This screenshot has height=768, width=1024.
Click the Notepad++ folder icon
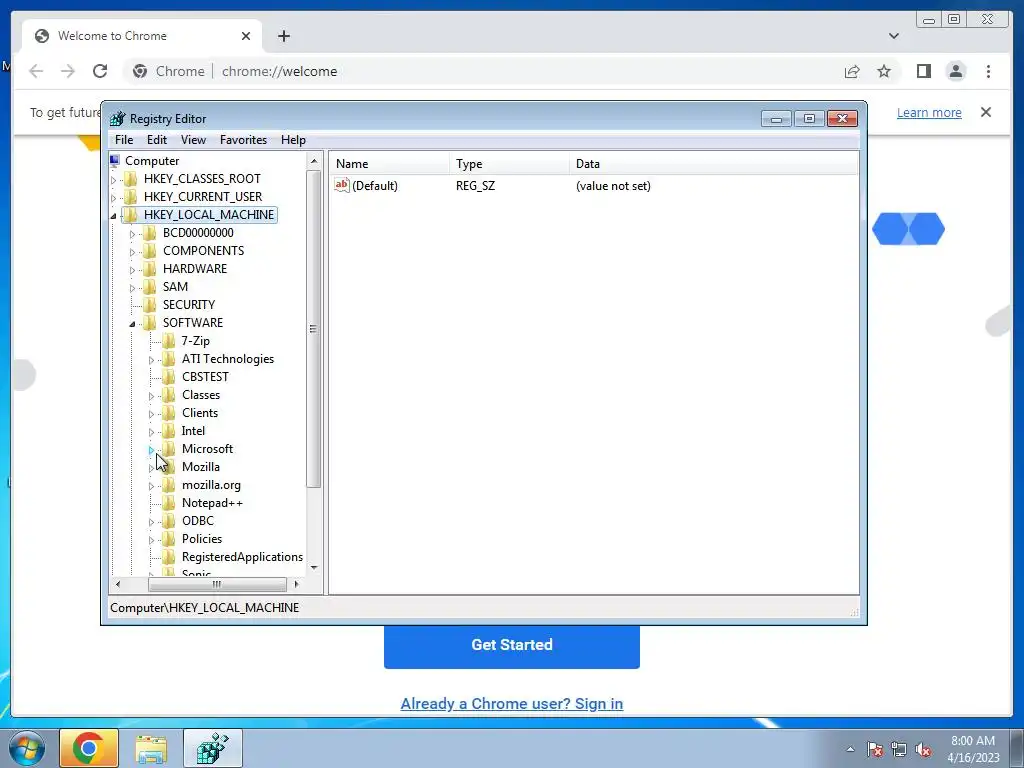point(168,503)
